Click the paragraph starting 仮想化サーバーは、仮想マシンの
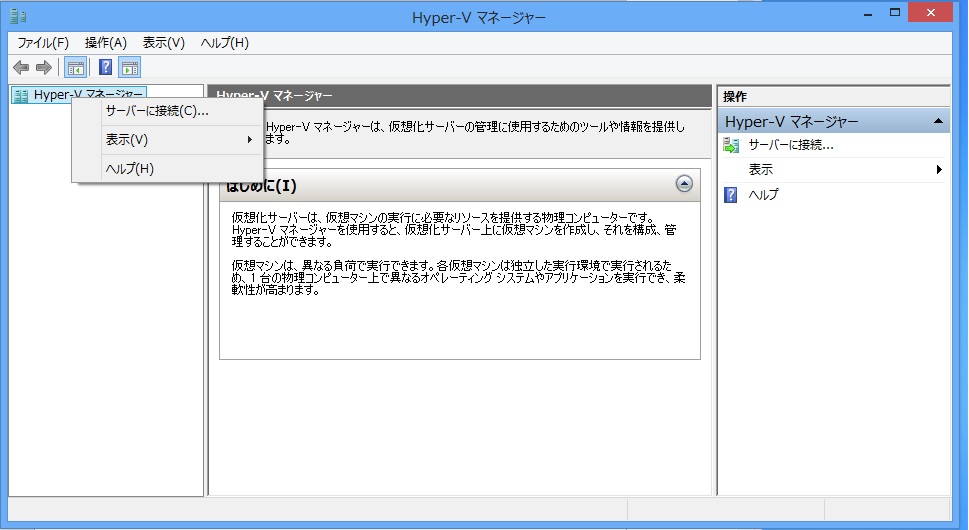 point(454,229)
